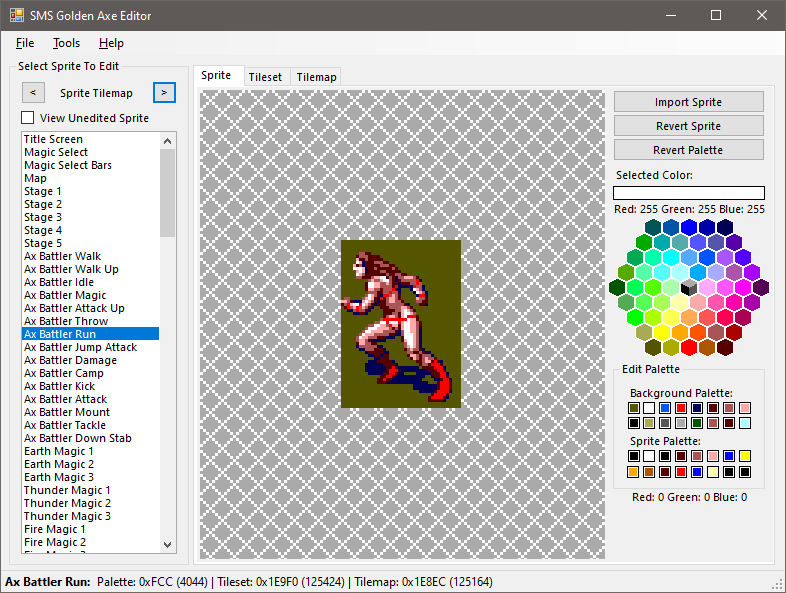
Task: Pick the gray-black center hexagon in color wheel
Action: pos(689,287)
